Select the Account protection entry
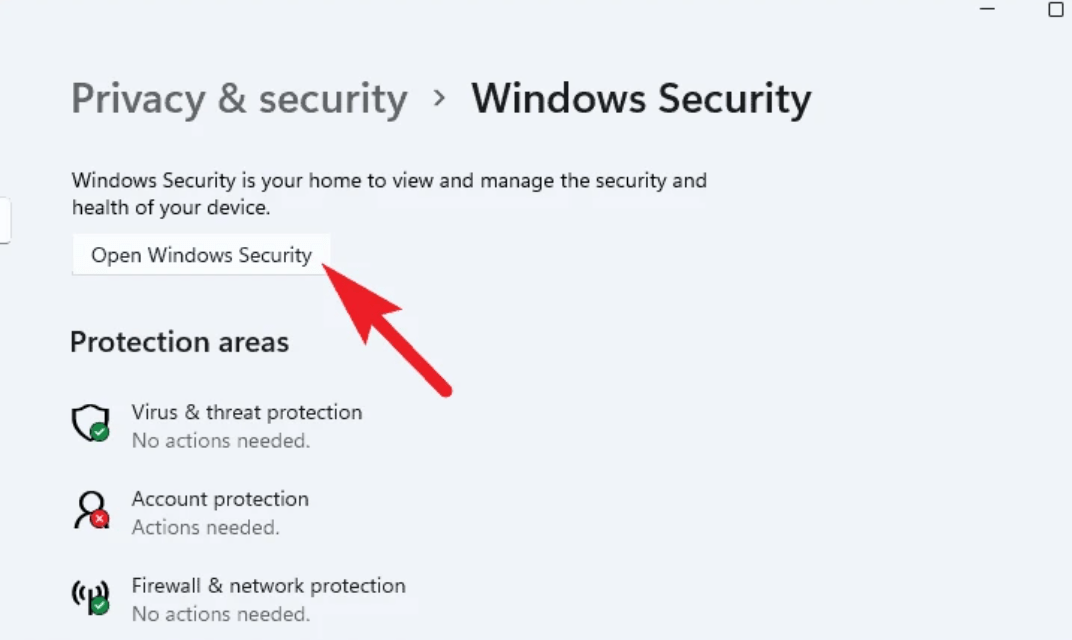The height and width of the screenshot is (640, 1072). click(220, 499)
